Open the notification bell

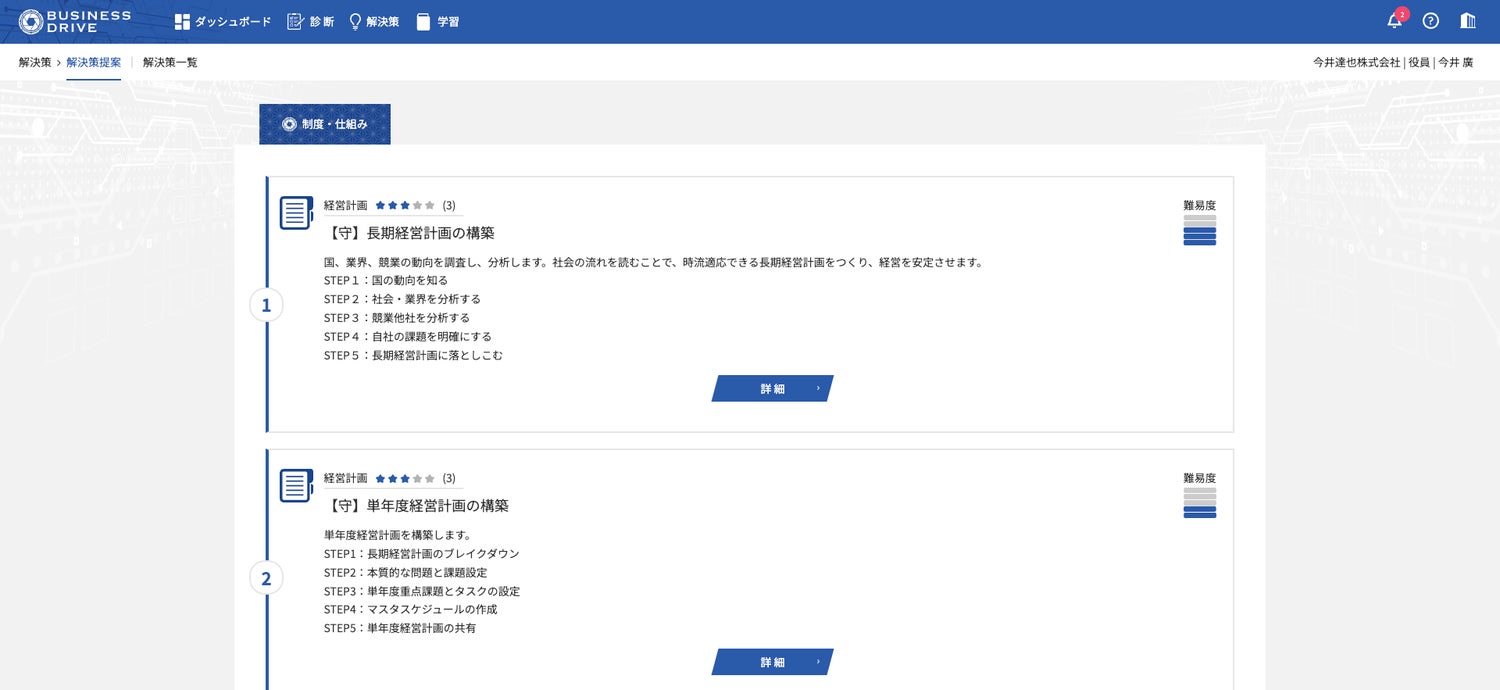click(x=1395, y=21)
